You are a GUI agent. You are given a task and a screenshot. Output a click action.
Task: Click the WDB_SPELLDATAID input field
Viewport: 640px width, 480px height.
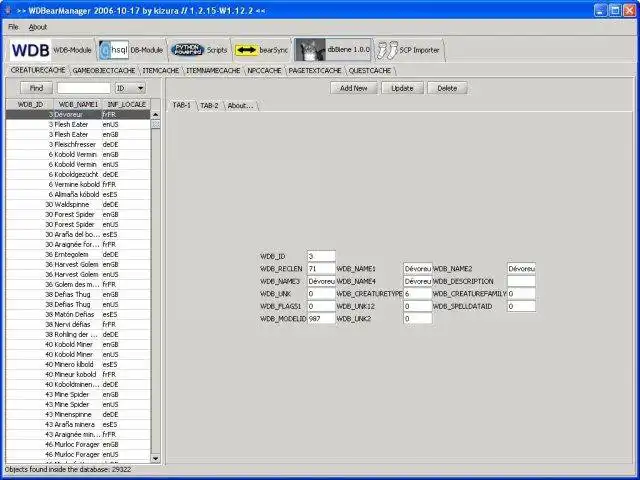[x=521, y=307]
